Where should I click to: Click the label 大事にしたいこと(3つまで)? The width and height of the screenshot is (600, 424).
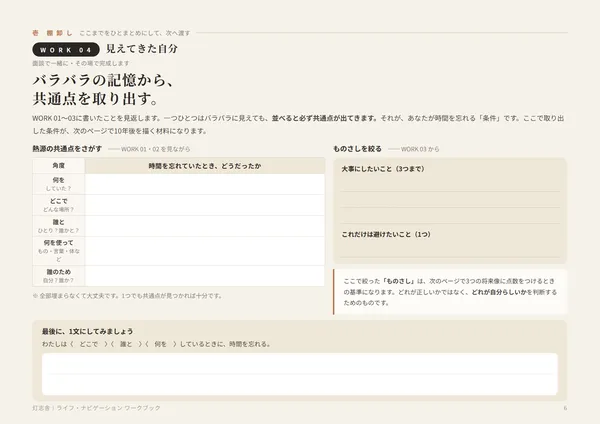(x=383, y=169)
